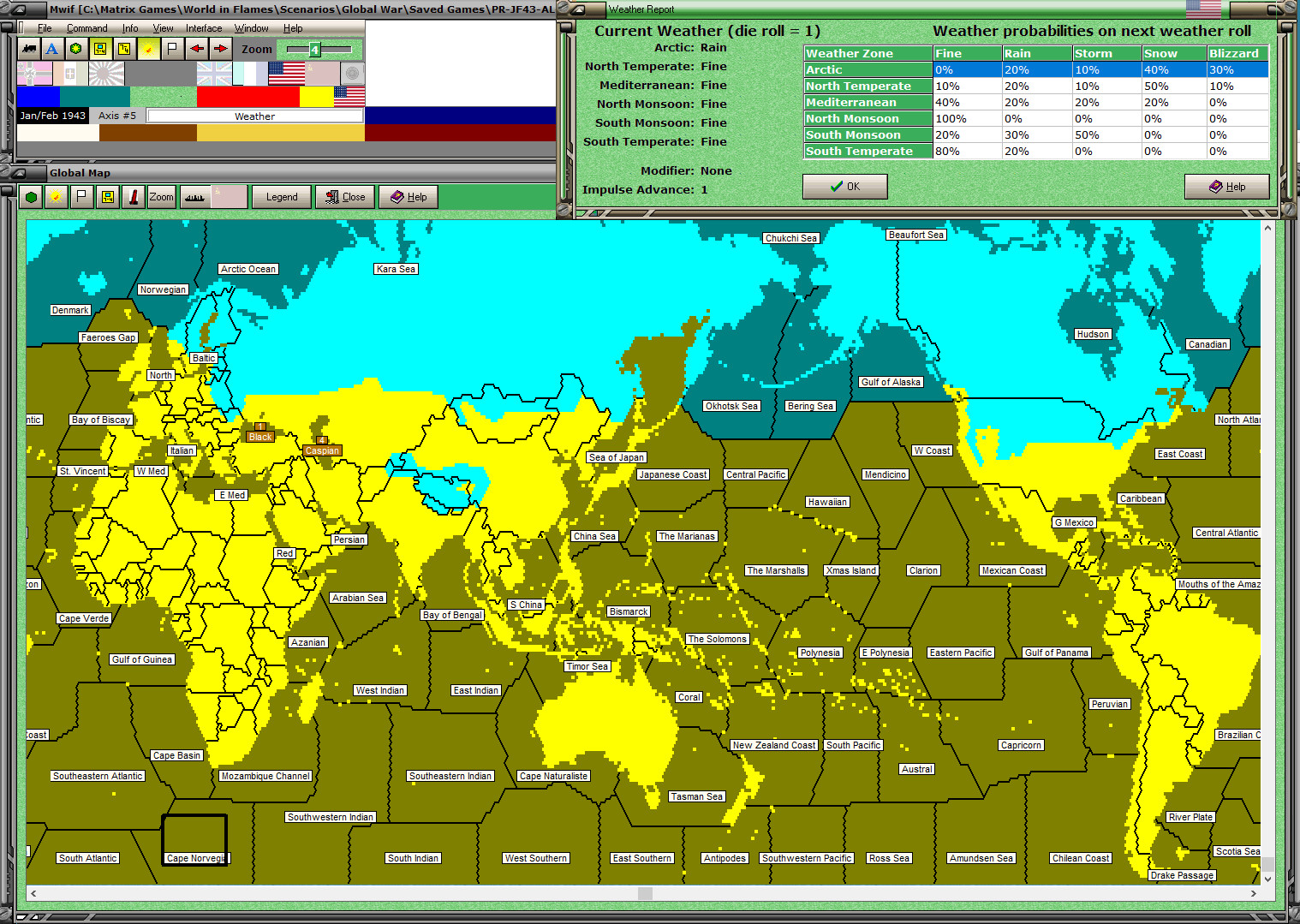Click the white flag icon in the main toolbar
The width and height of the screenshot is (1300, 924).
172,49
